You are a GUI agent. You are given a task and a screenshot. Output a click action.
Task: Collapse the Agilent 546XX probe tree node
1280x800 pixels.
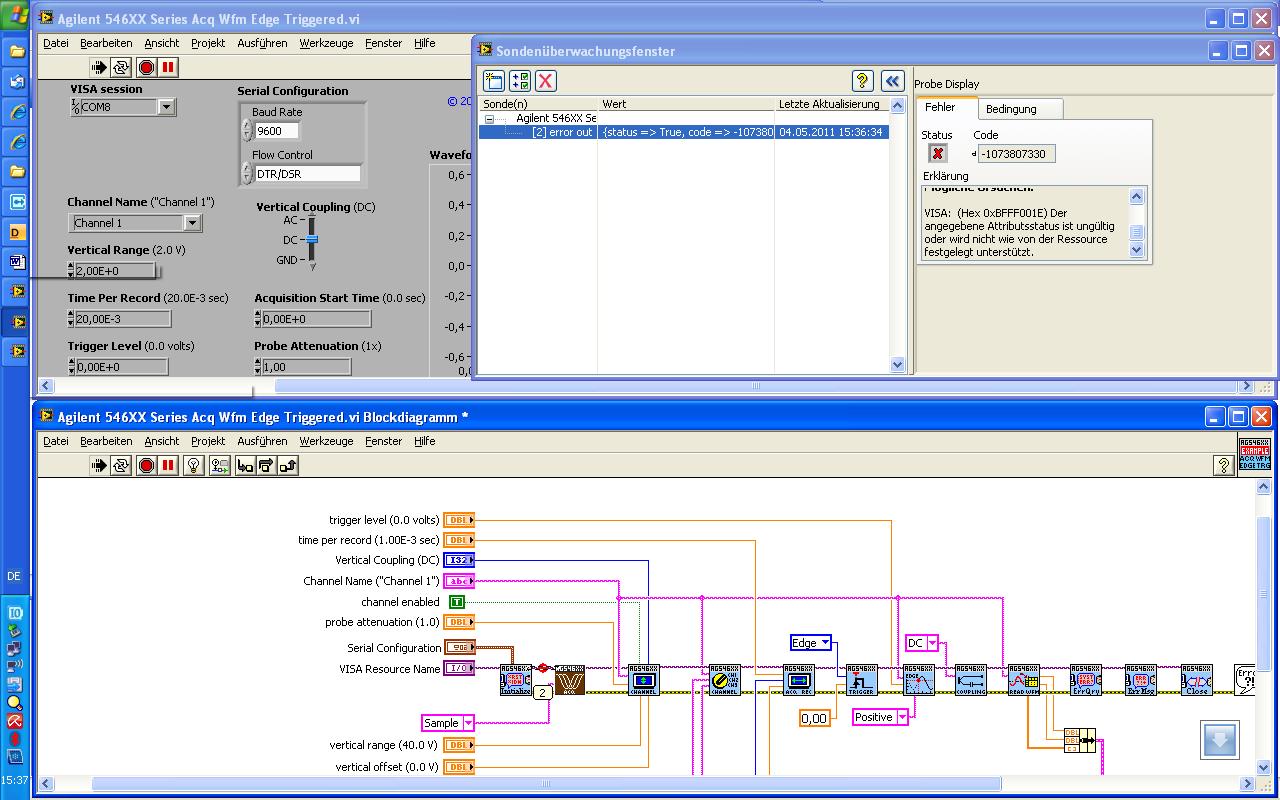(490, 118)
